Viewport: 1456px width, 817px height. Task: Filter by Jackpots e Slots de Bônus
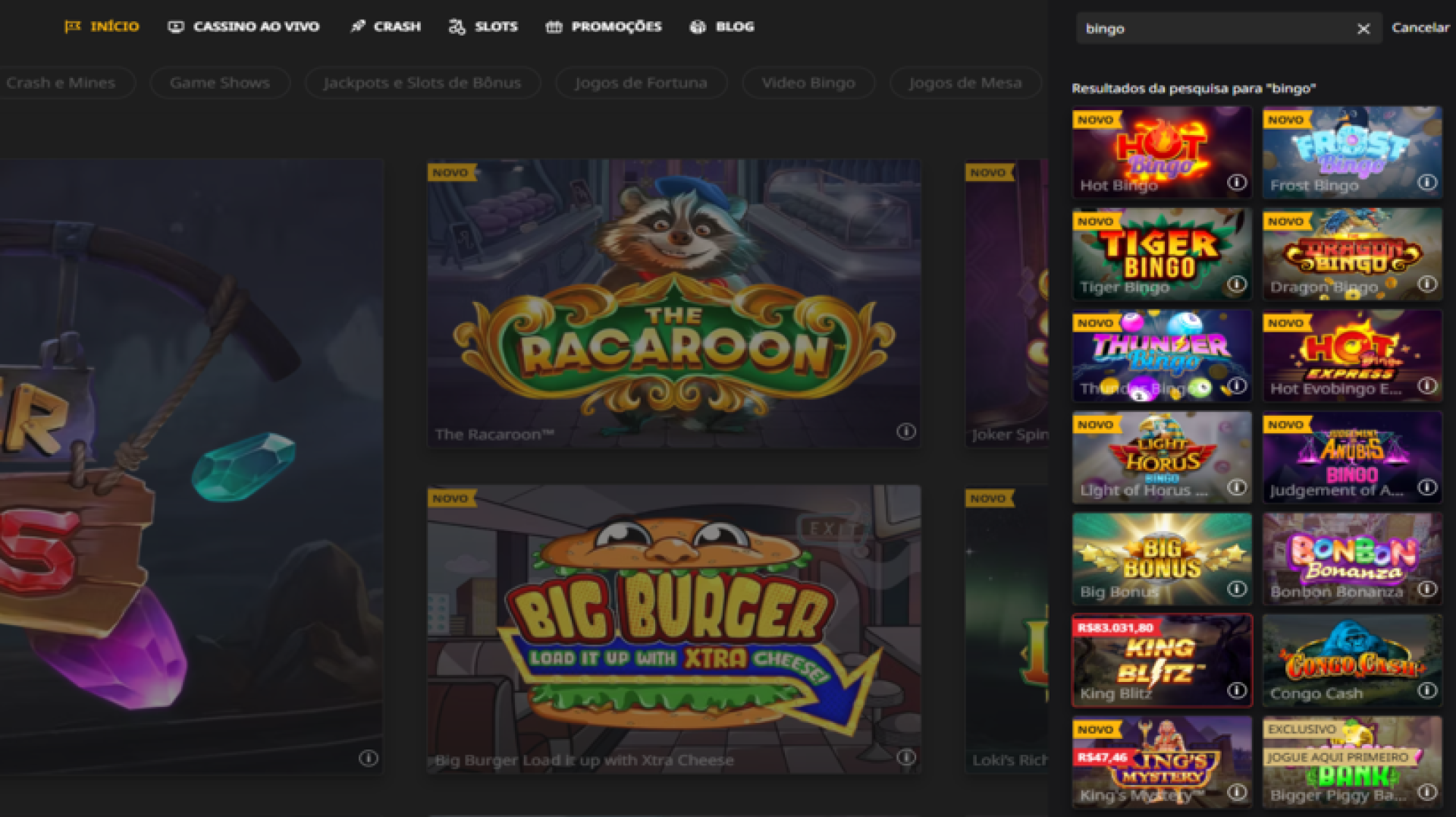tap(422, 83)
